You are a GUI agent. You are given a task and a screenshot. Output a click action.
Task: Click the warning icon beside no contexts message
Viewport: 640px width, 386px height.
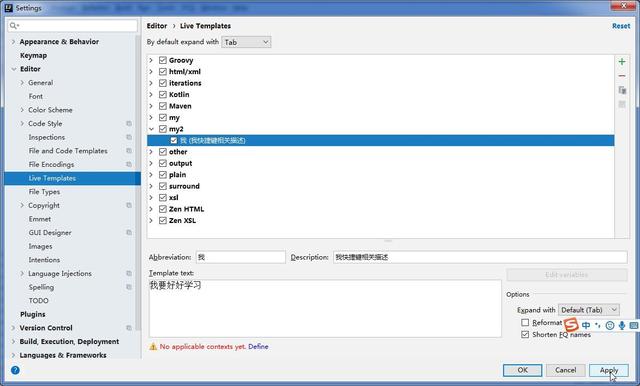[153, 347]
